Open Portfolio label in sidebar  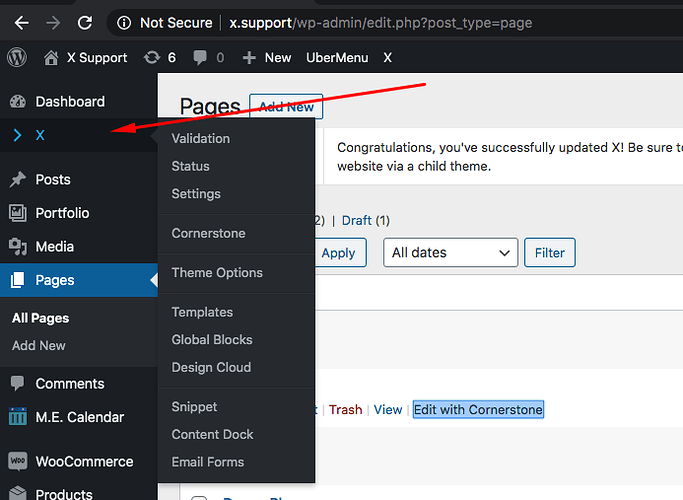pyautogui.click(x=62, y=213)
